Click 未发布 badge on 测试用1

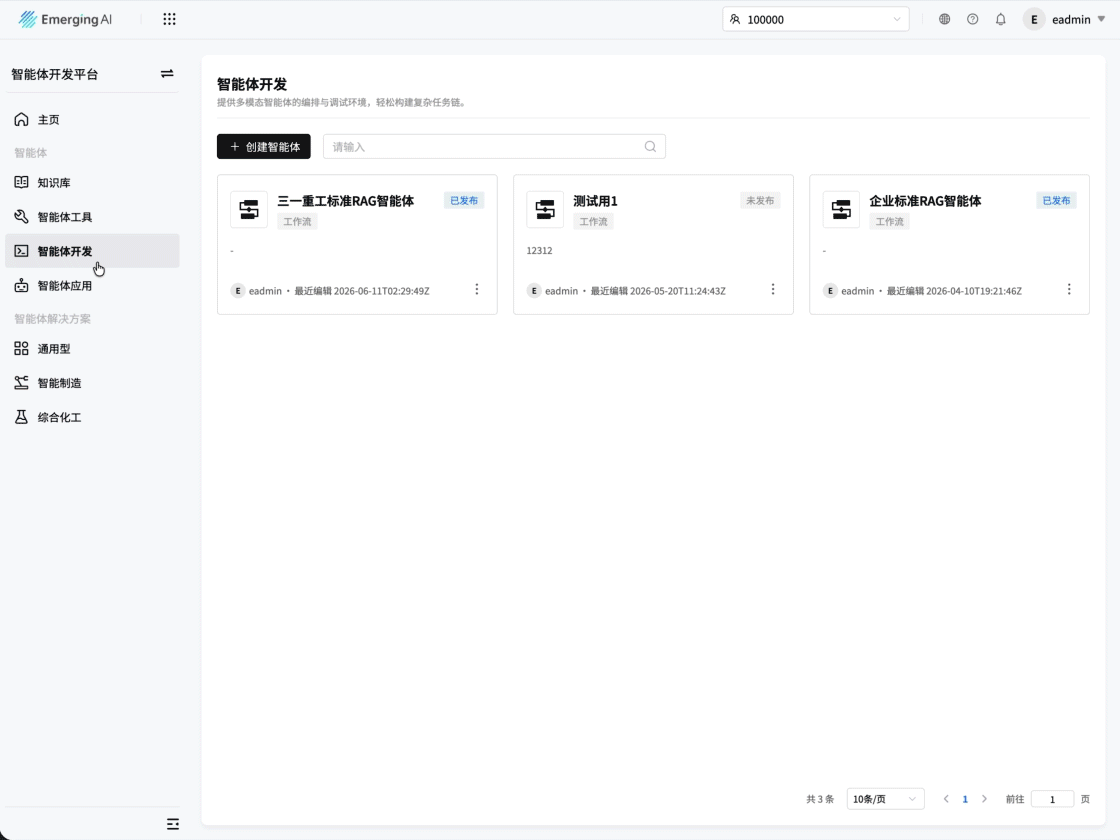click(760, 201)
